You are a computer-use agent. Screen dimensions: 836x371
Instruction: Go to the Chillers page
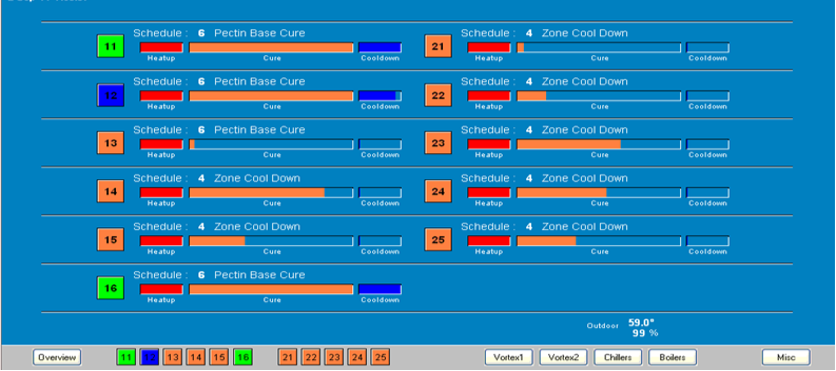coord(618,357)
